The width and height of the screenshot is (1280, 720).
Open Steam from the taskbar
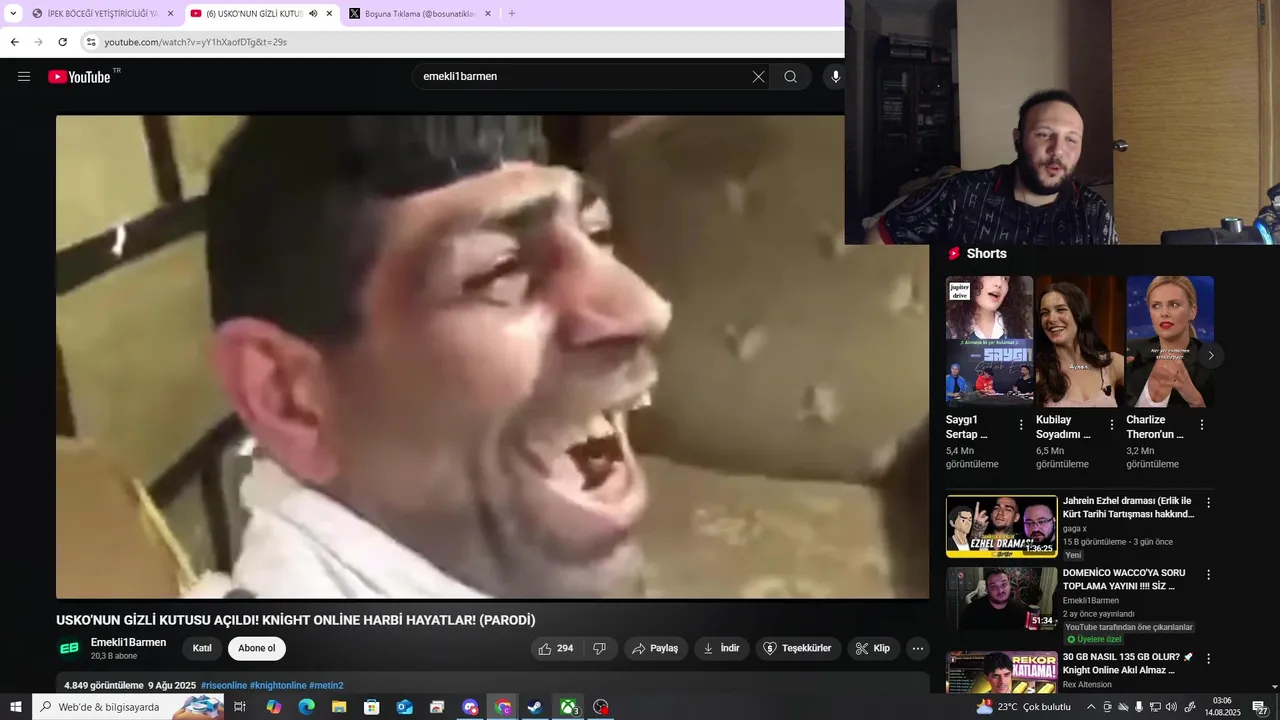click(x=535, y=707)
